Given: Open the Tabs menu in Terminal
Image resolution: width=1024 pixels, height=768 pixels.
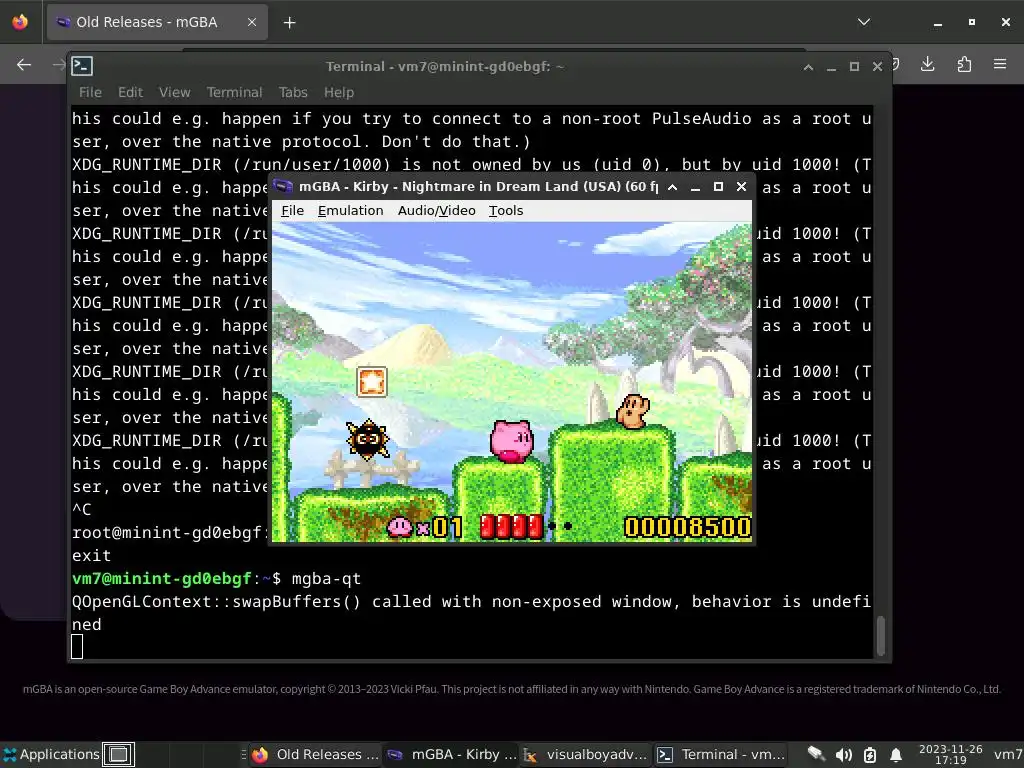Looking at the screenshot, I should [293, 92].
